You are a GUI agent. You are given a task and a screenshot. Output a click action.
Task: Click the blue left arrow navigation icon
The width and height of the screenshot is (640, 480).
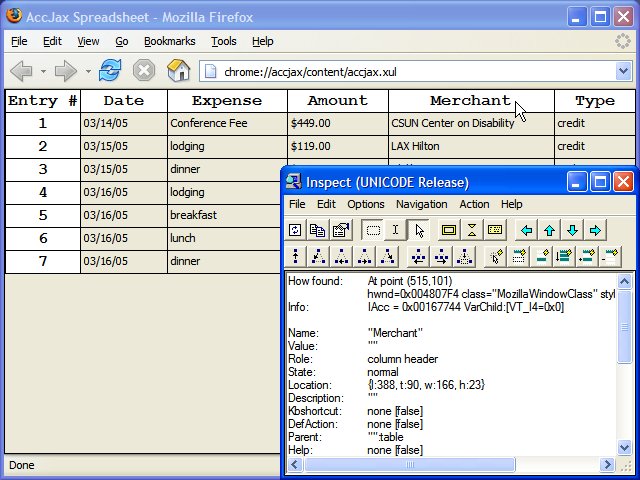tap(526, 230)
